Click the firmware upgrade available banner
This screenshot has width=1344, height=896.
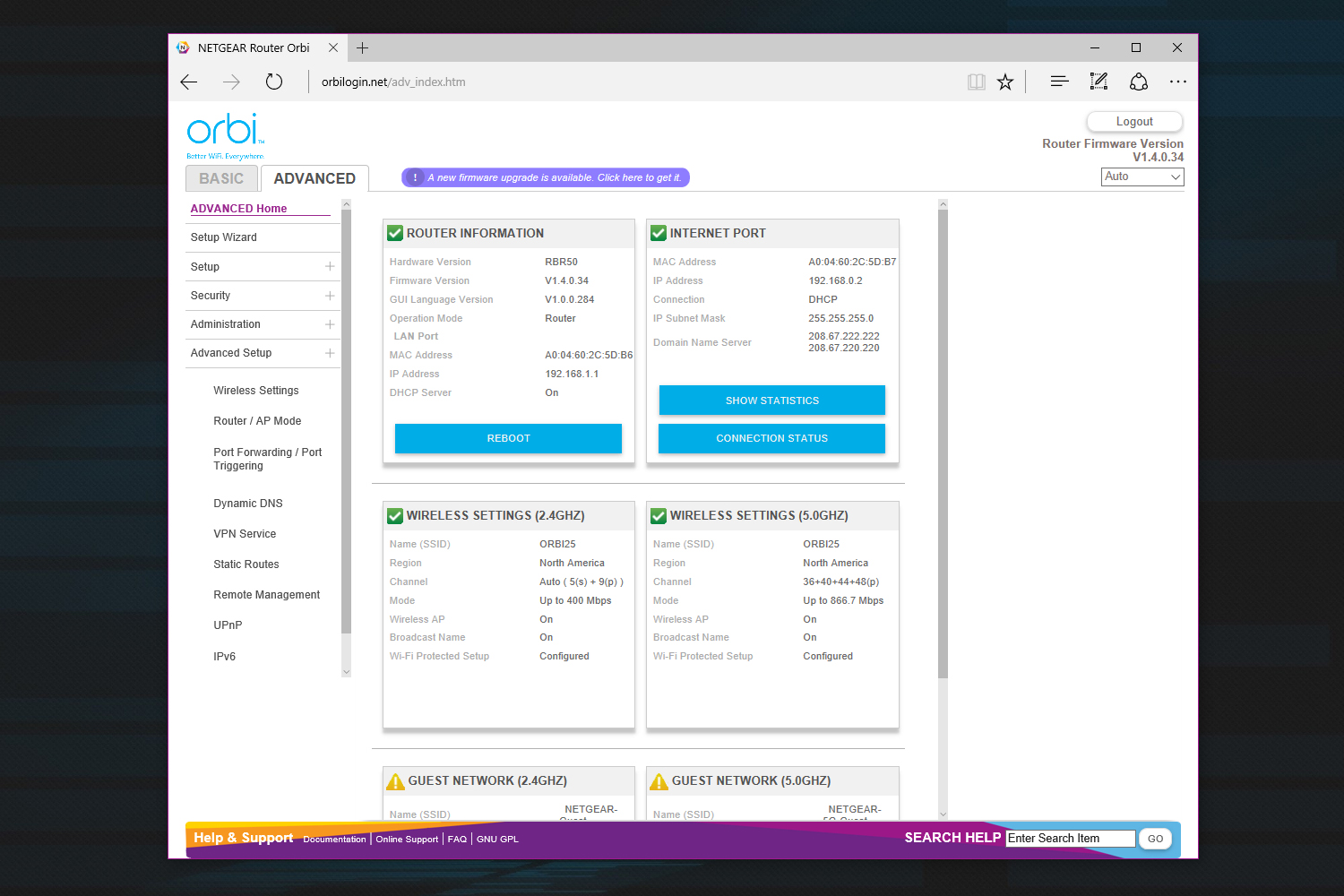pos(546,177)
